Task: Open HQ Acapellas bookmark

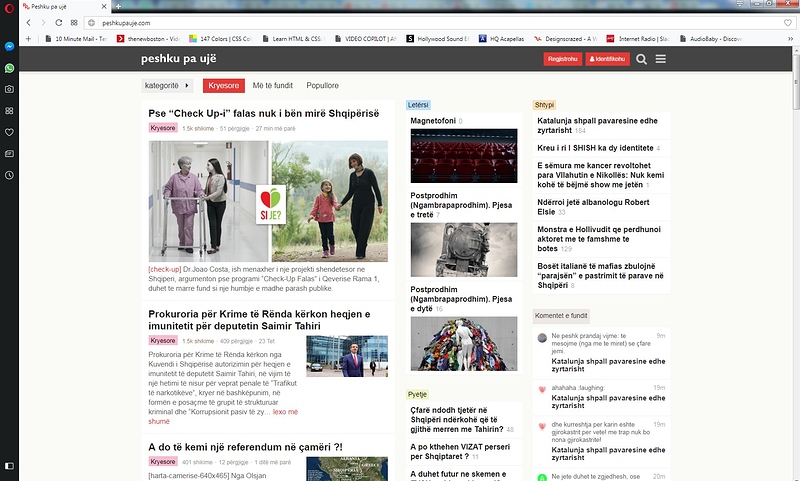Action: pos(501,38)
